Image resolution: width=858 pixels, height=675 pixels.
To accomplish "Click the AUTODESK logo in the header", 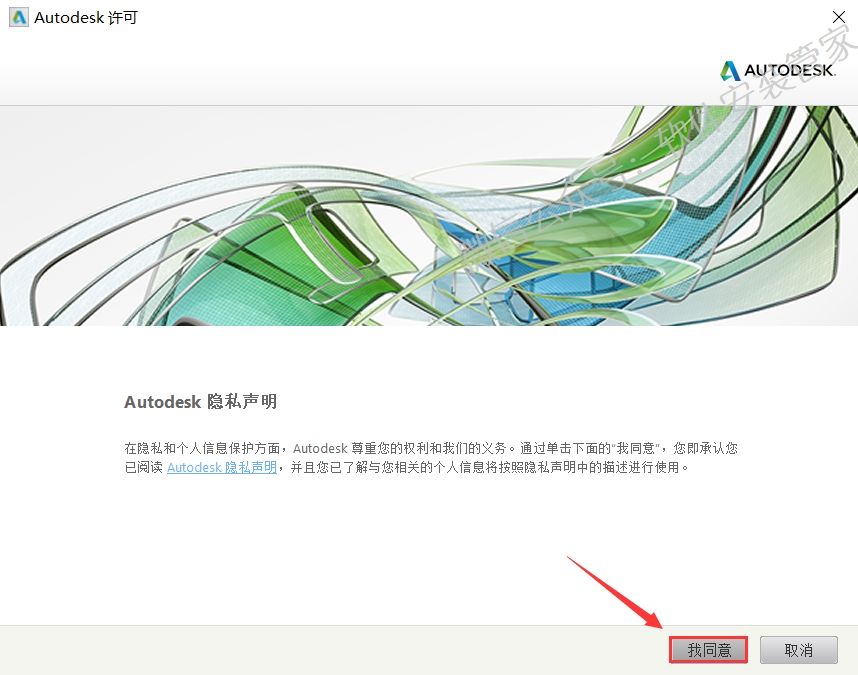I will click(777, 70).
